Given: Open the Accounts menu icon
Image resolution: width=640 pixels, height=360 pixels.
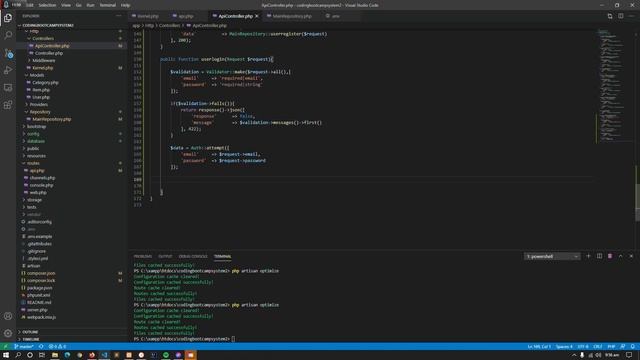Looking at the screenshot, I should (8, 316).
